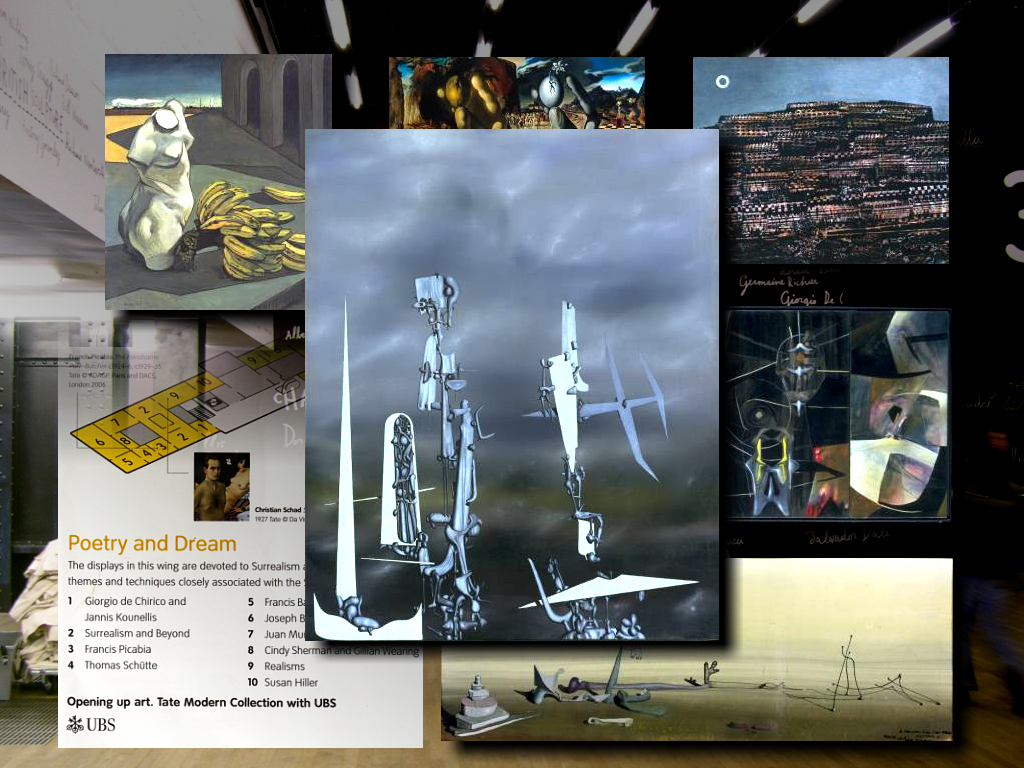Select room 5 on the floor plan
Viewport: 1024px width, 768px height.
(x=129, y=462)
